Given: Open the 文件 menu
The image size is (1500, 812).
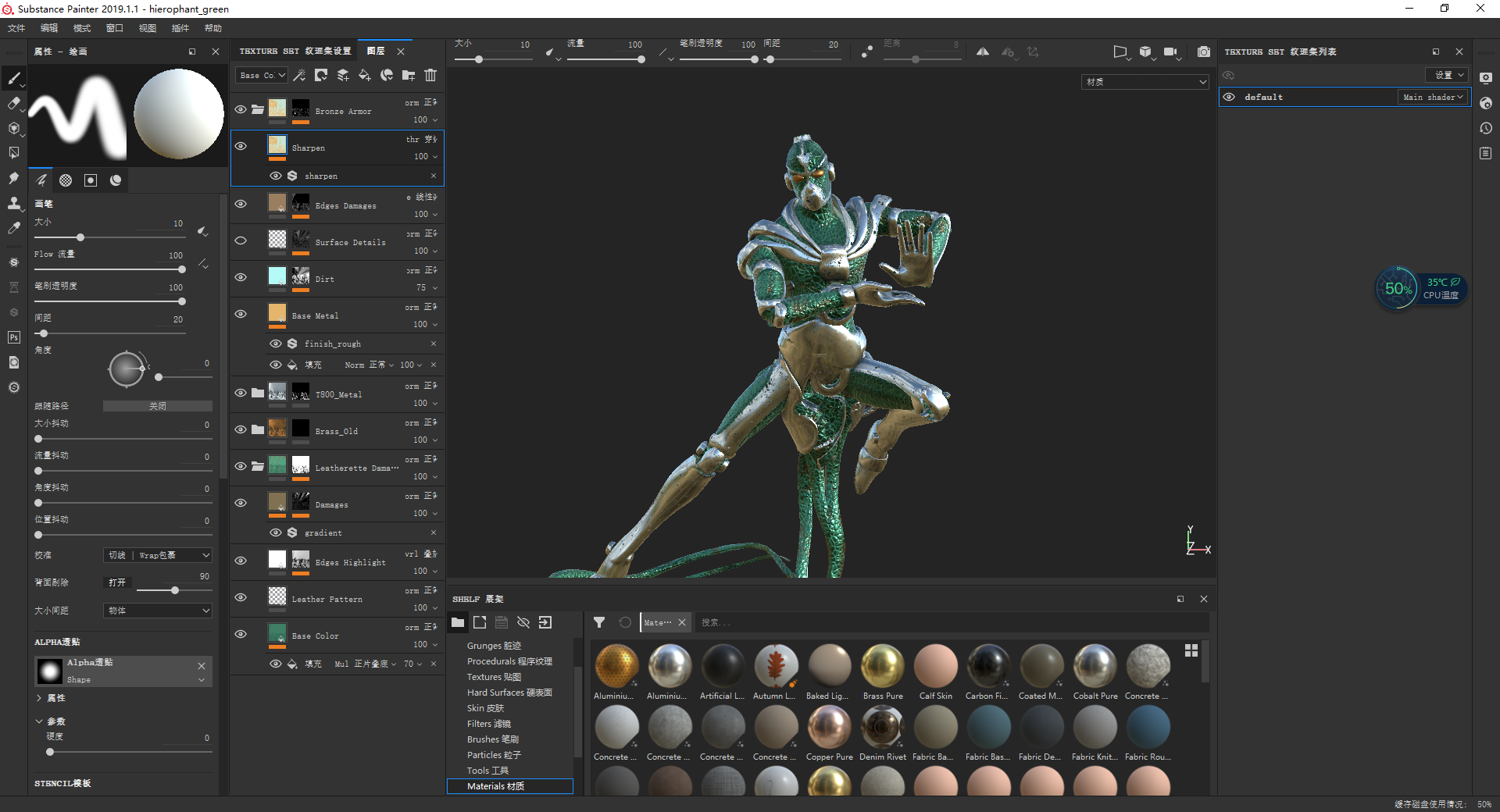Looking at the screenshot, I should click(x=16, y=28).
